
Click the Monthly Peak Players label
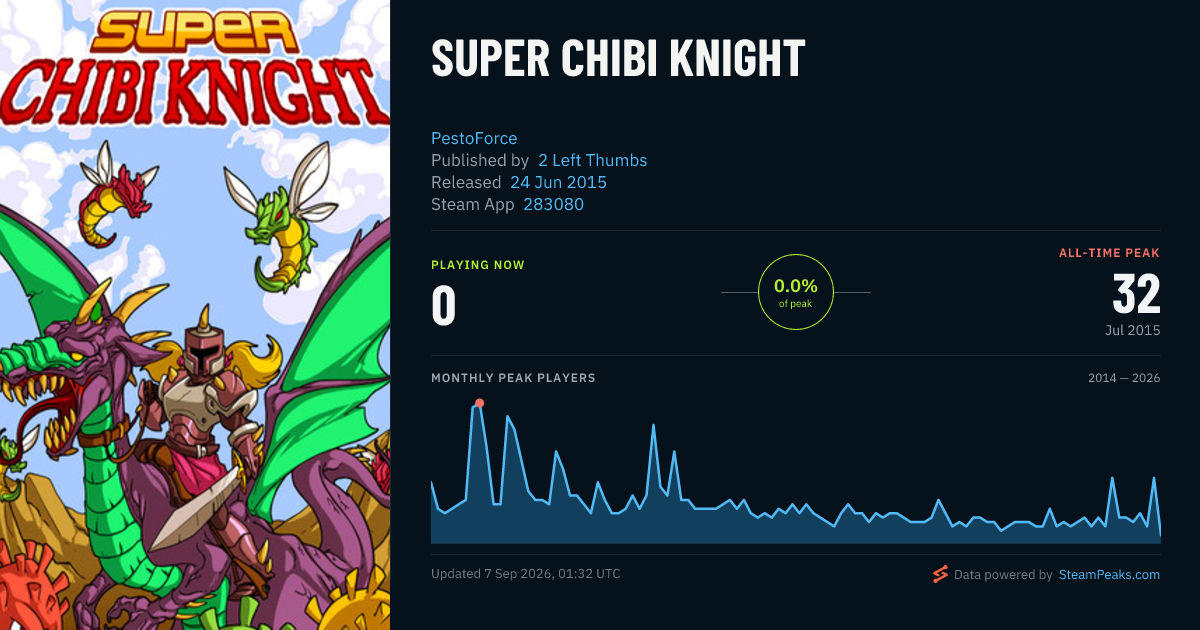tap(513, 378)
